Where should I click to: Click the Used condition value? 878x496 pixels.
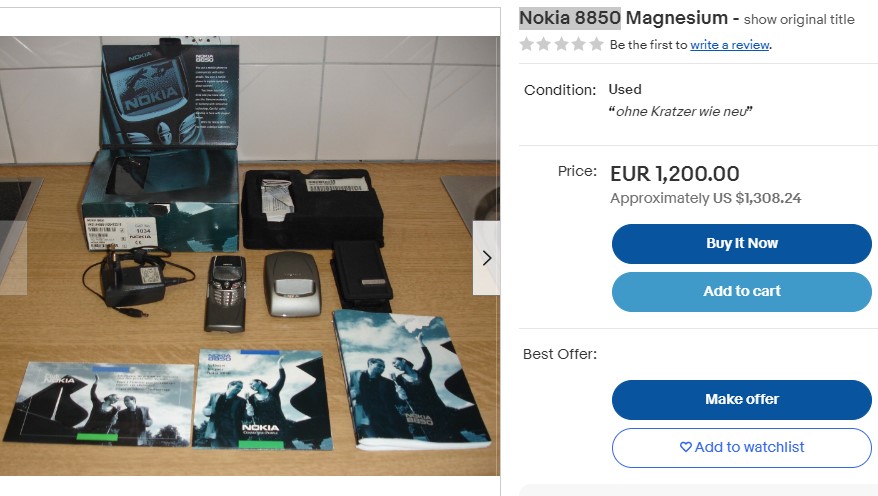(625, 90)
